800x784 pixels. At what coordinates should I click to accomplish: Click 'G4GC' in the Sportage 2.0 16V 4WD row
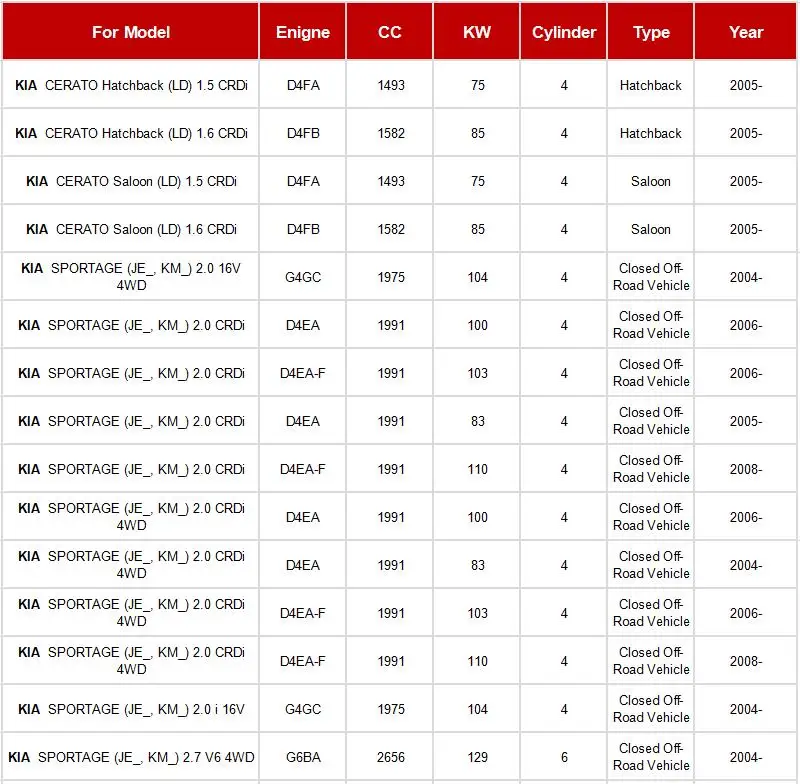point(303,277)
